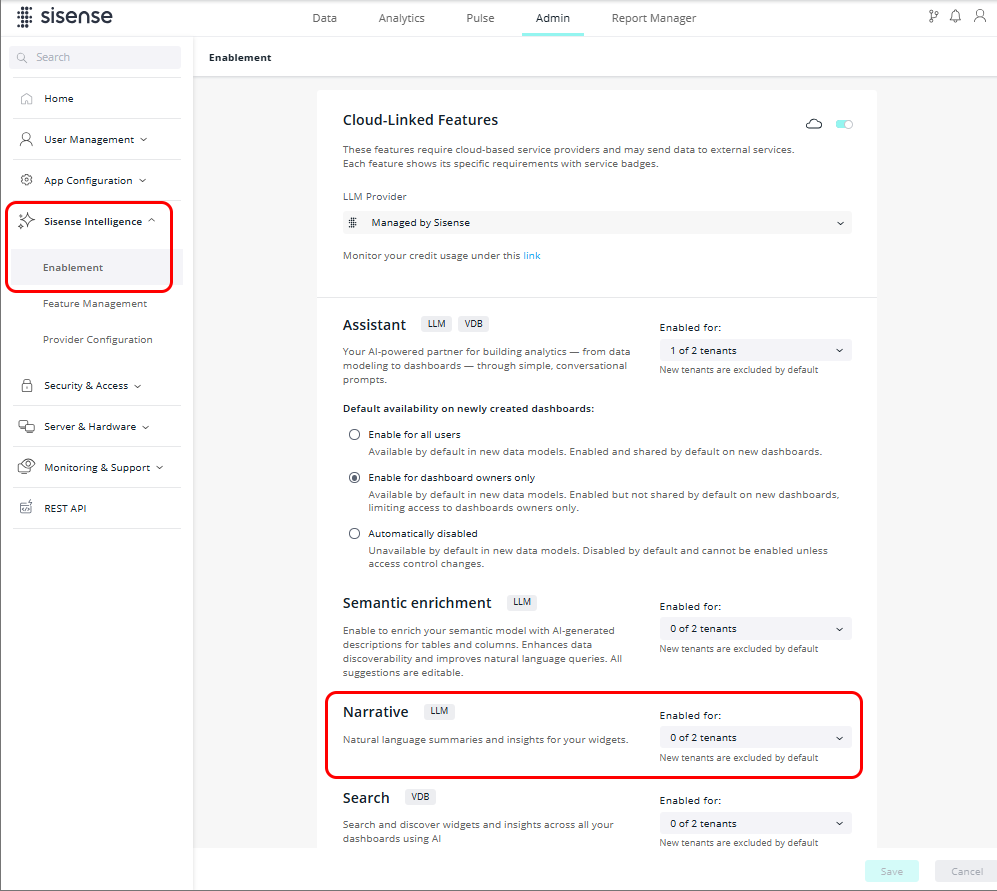Click the LLM badge next to Semantic enrichment
This screenshot has width=997, height=891.
point(522,602)
